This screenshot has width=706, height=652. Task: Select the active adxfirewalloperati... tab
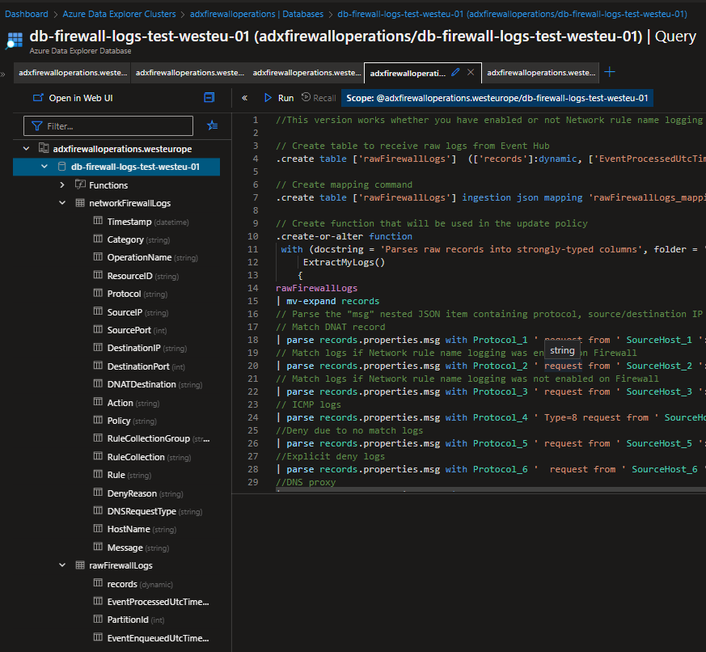[x=407, y=73]
